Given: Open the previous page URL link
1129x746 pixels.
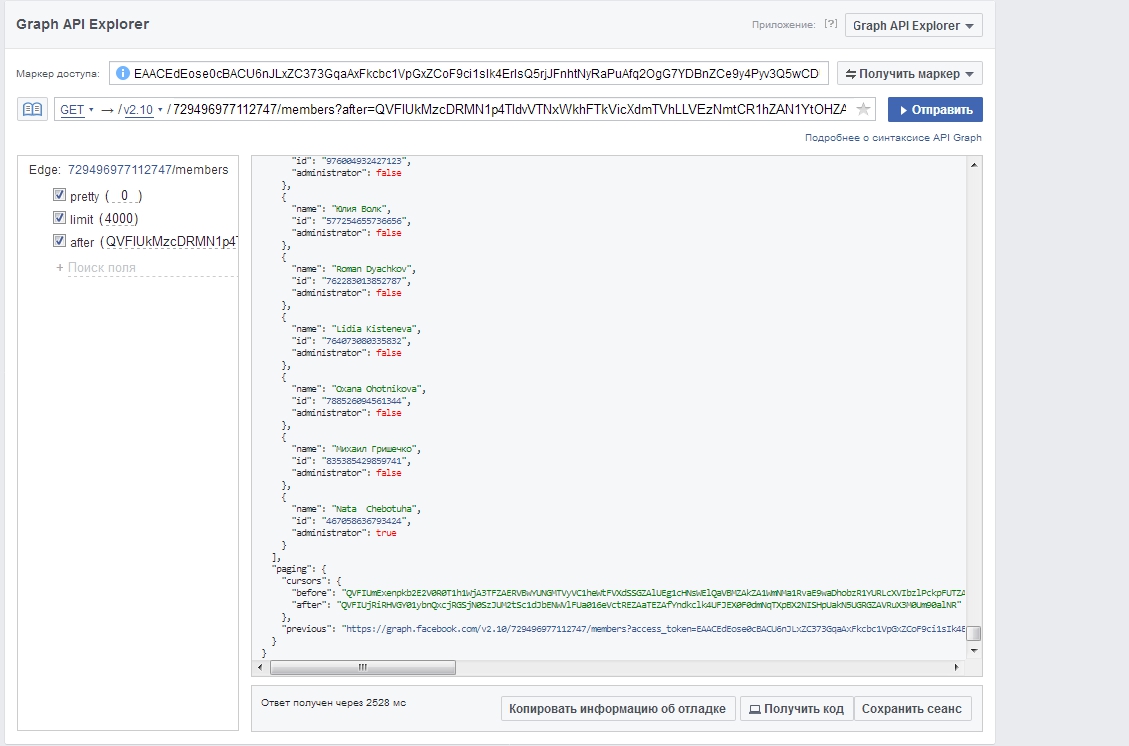Looking at the screenshot, I should 655,629.
